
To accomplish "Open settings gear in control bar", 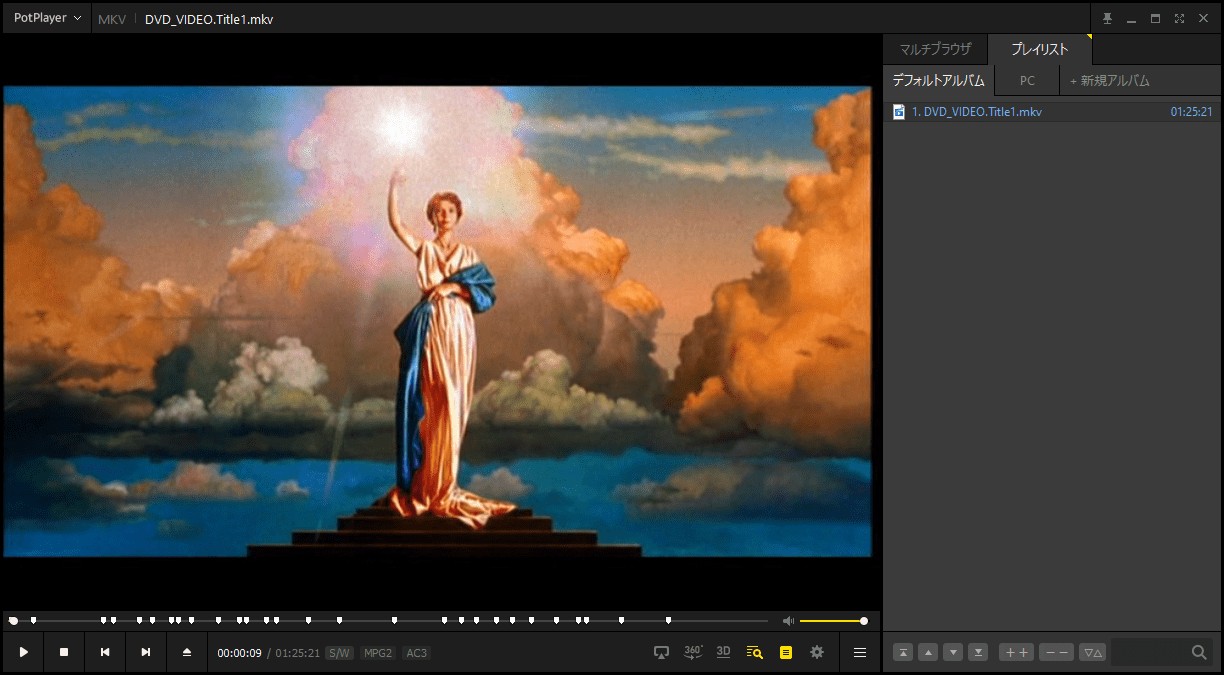I will (817, 652).
